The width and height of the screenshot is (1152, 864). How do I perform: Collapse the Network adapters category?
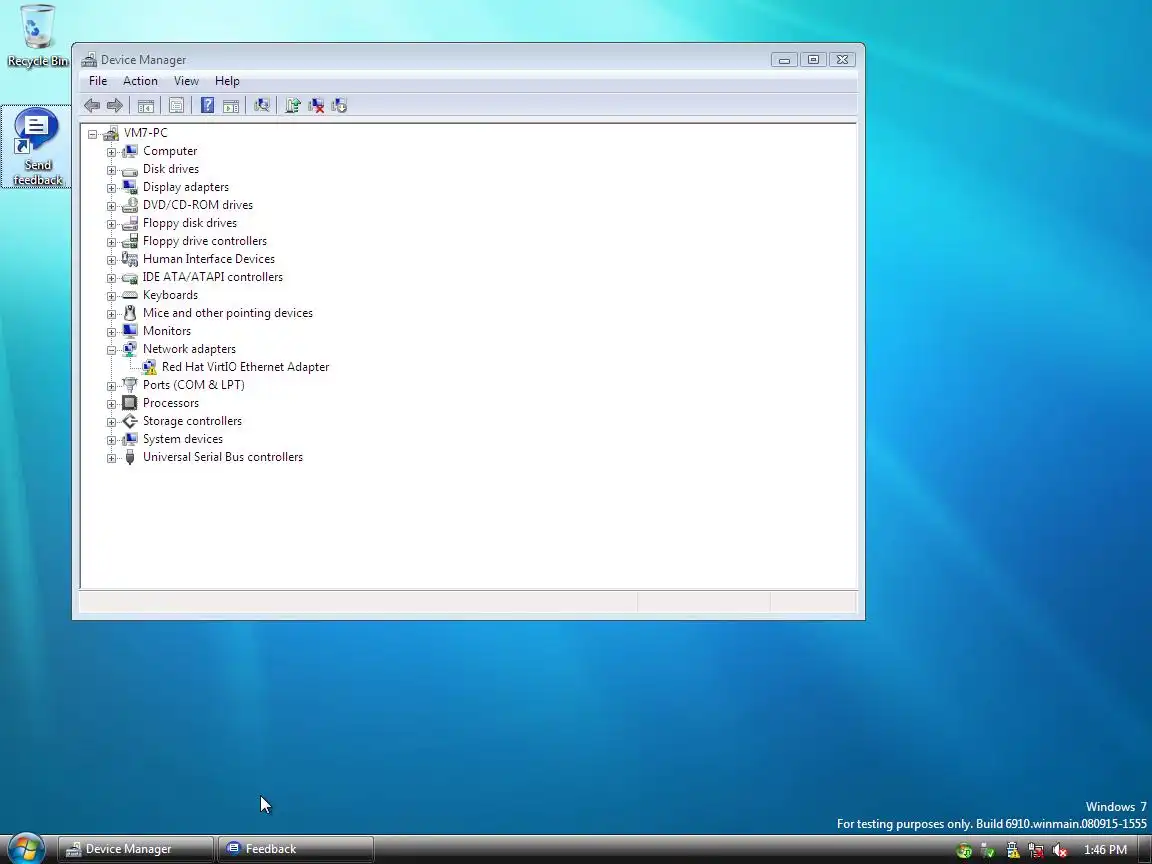(x=111, y=350)
